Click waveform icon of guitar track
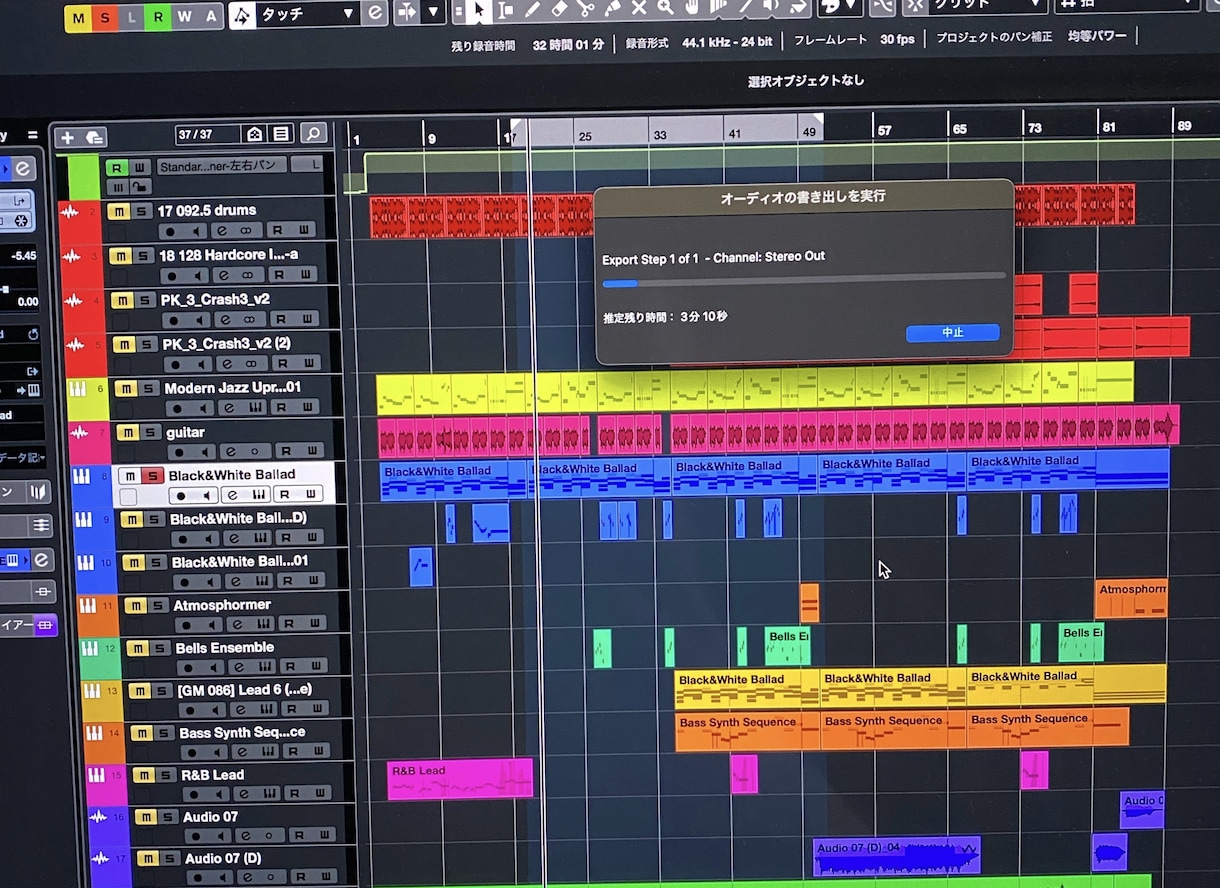Viewport: 1220px width, 888px height. coord(80,432)
